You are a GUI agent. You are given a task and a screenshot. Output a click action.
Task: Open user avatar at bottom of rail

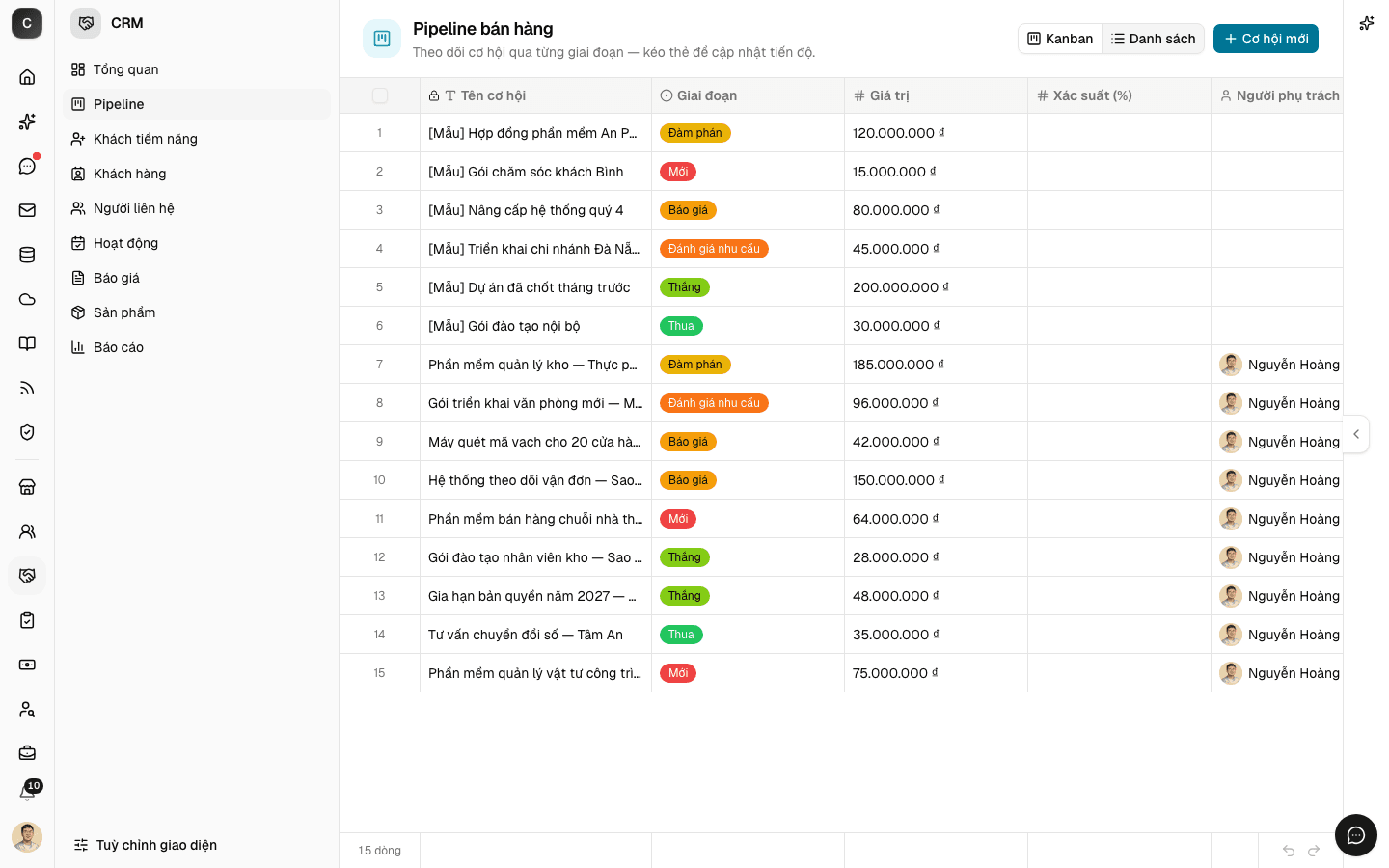(27, 837)
